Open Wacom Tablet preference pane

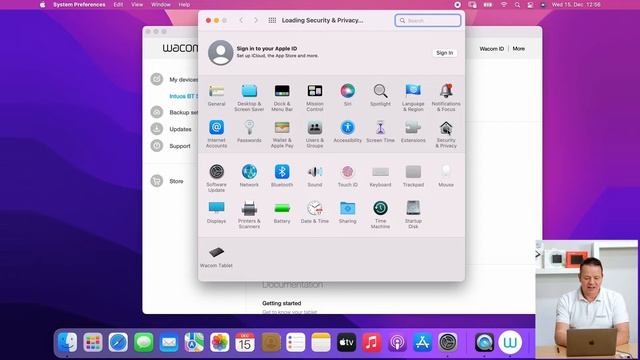[x=216, y=257]
